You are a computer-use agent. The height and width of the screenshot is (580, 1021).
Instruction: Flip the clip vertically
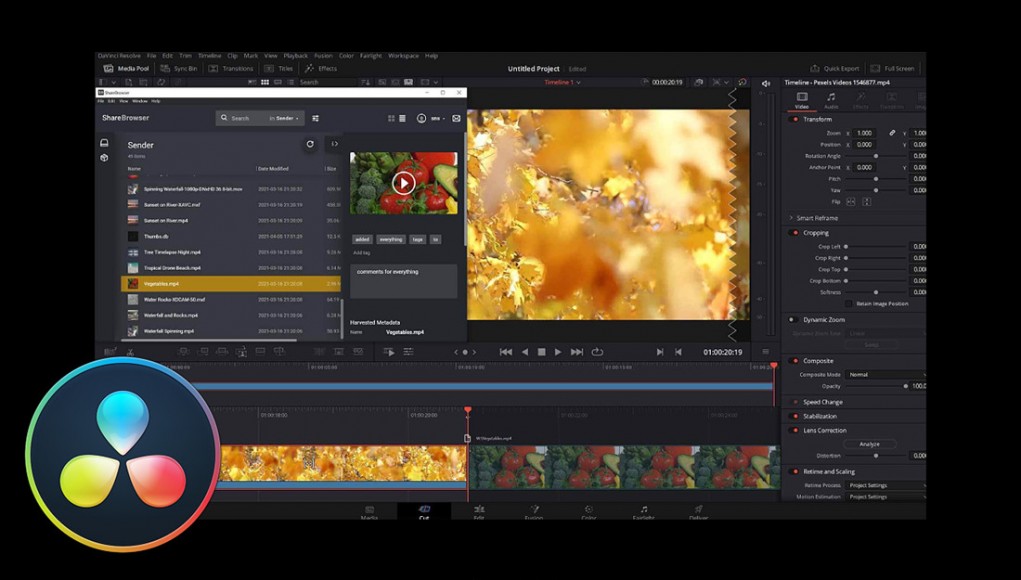pos(867,202)
